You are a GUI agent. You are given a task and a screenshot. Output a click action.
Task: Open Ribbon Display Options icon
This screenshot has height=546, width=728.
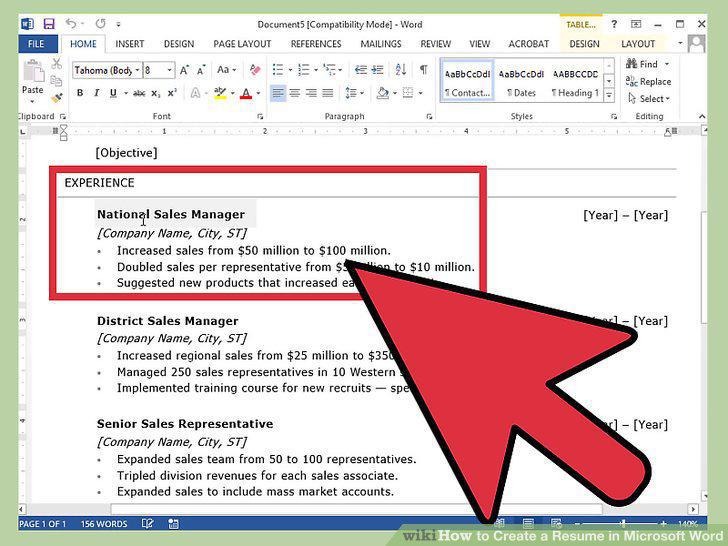pos(636,24)
